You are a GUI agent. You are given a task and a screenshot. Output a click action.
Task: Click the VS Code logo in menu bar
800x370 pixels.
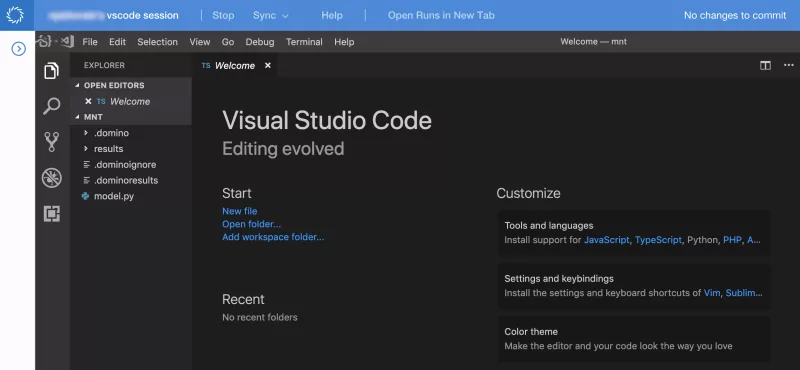coord(67,42)
